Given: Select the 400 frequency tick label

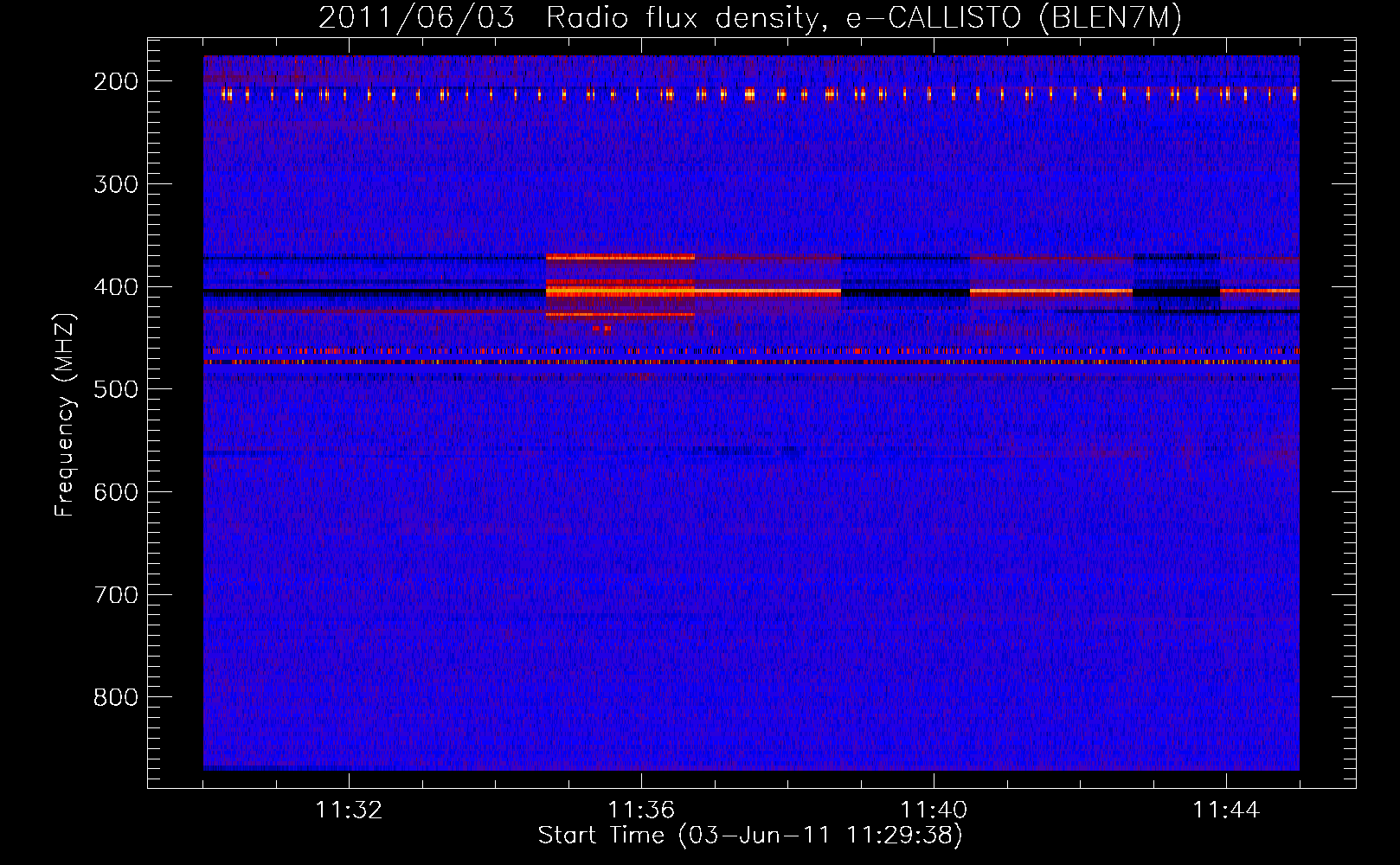Looking at the screenshot, I should point(116,287).
